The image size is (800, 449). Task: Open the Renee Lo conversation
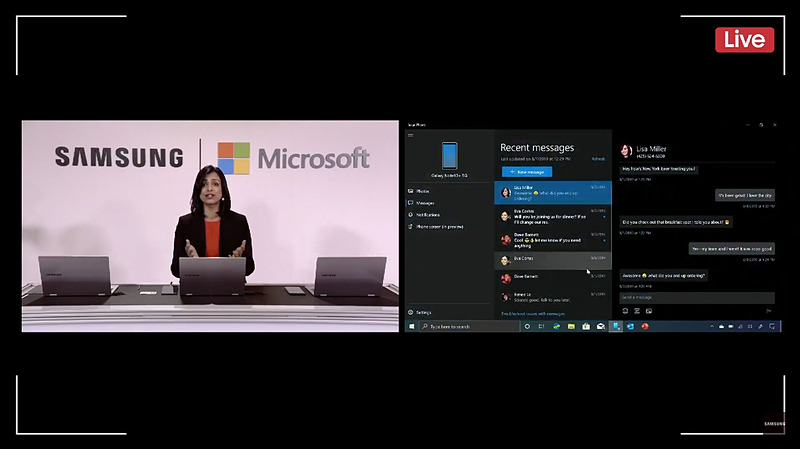tap(553, 297)
